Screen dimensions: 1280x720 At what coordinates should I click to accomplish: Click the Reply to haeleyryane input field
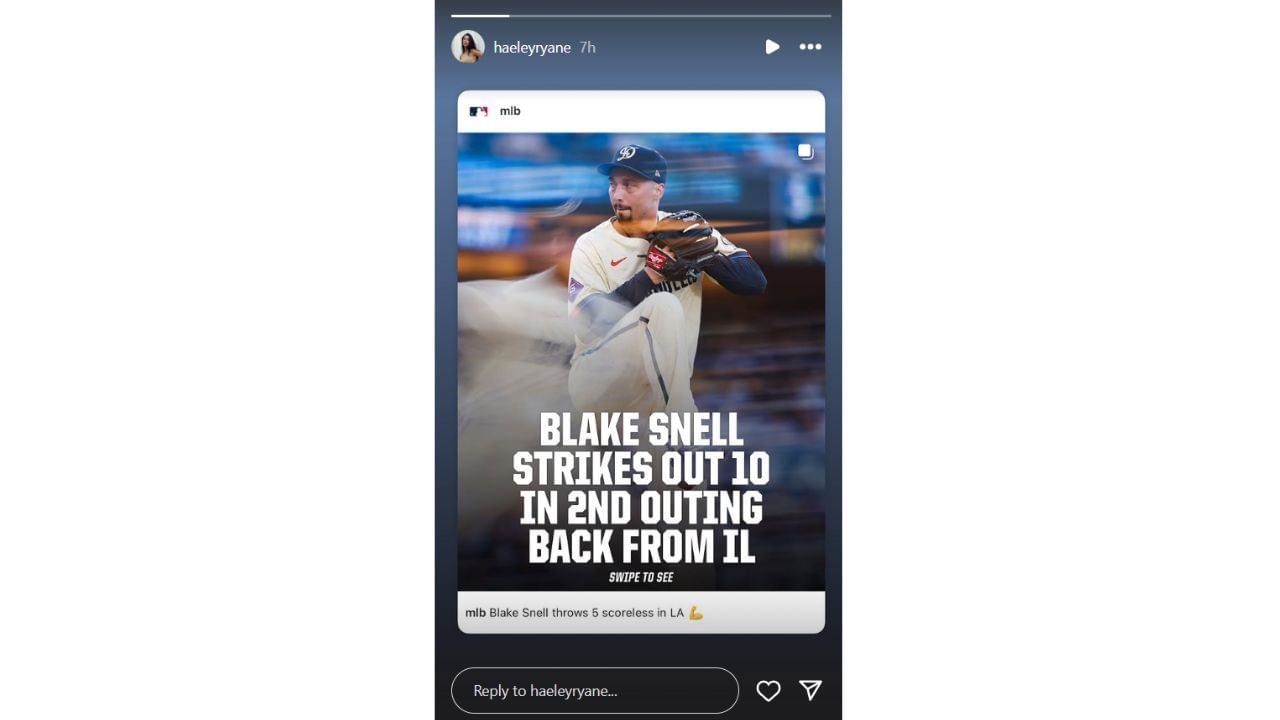tap(595, 690)
